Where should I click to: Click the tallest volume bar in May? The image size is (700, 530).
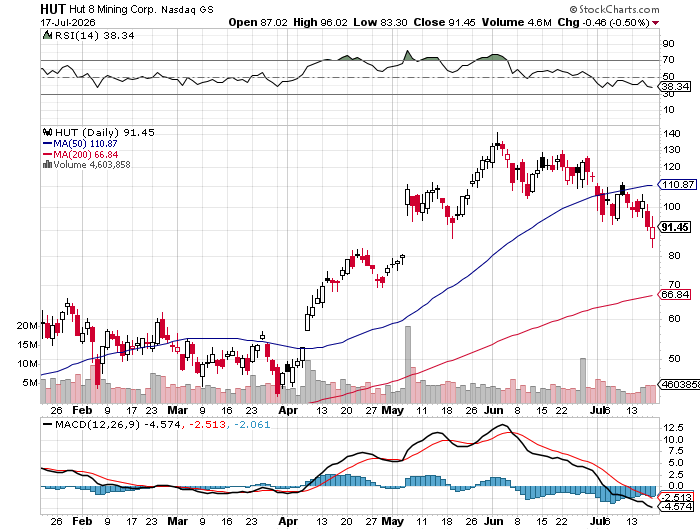click(408, 364)
